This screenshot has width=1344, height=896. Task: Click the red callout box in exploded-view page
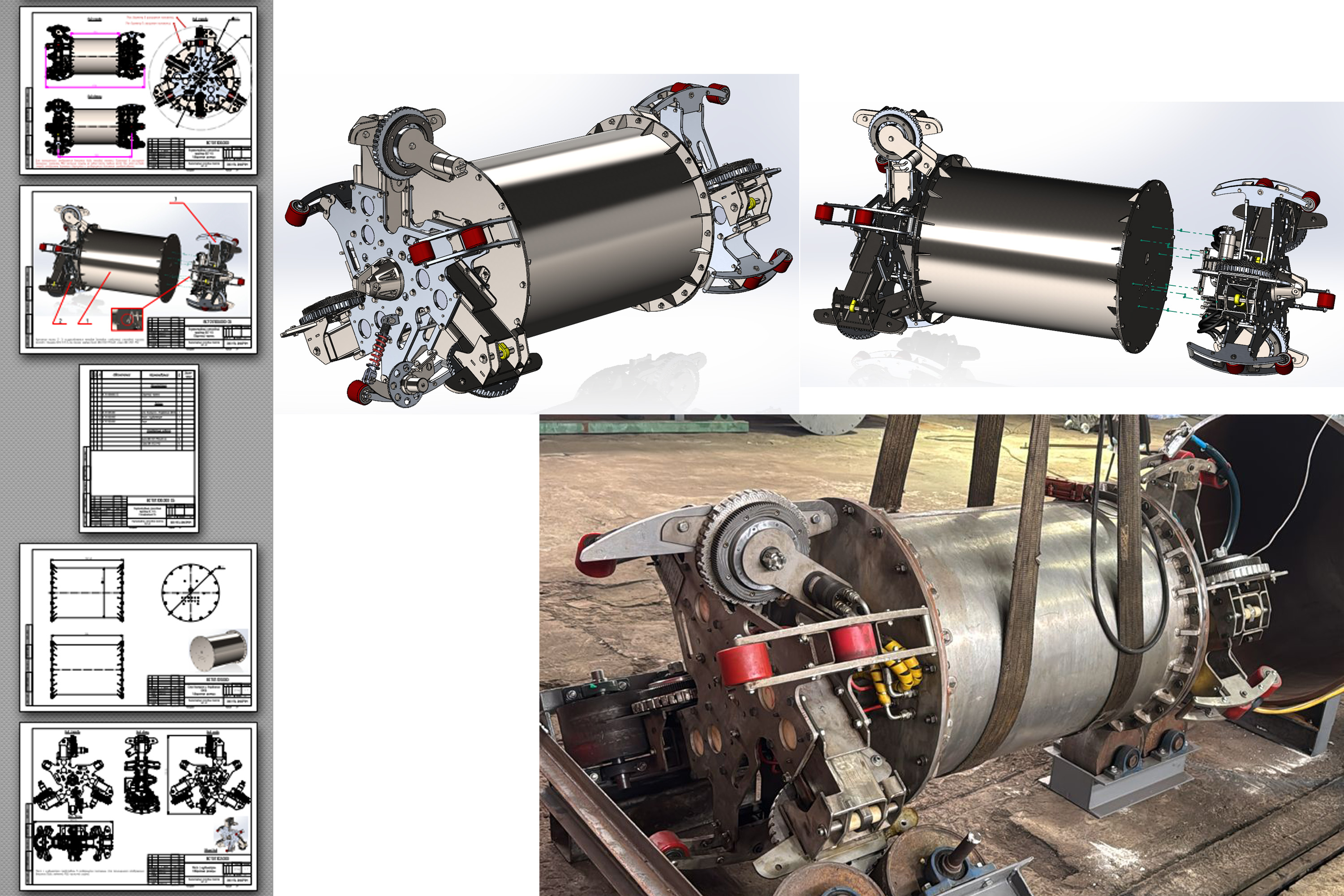point(127,319)
